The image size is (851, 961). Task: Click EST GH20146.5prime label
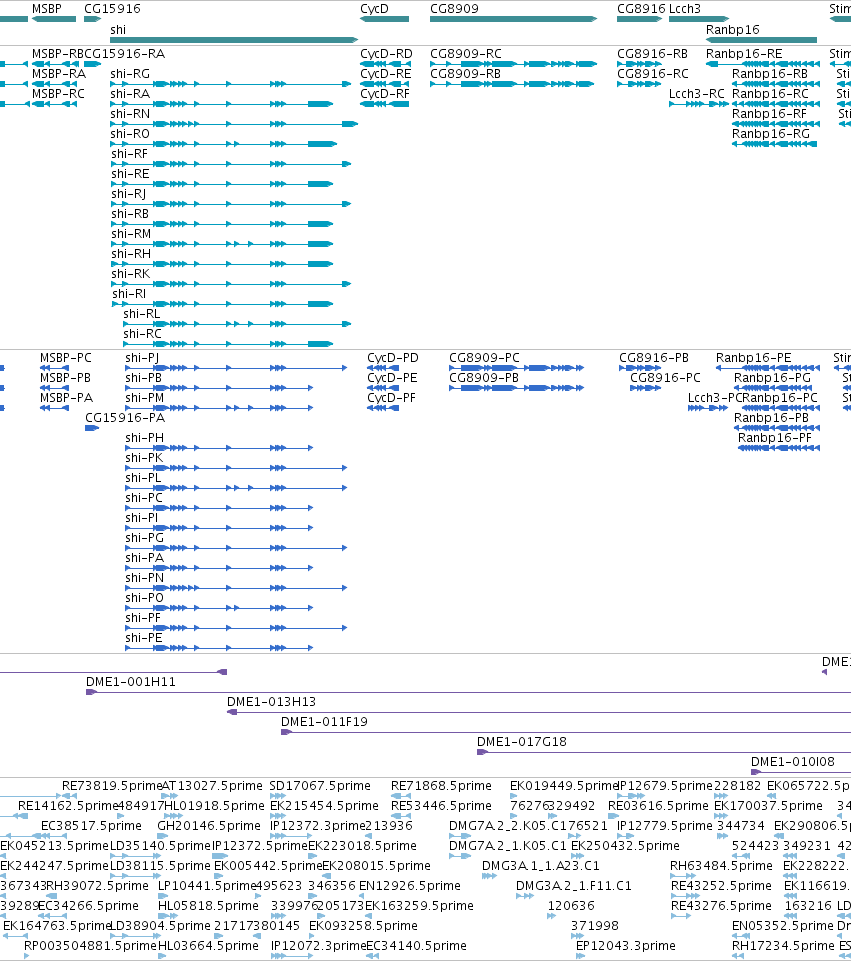point(209,826)
